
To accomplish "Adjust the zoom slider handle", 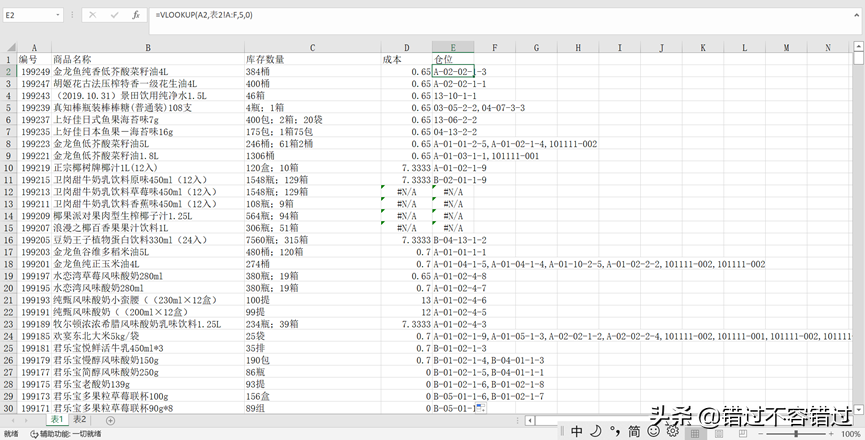I will point(796,434).
